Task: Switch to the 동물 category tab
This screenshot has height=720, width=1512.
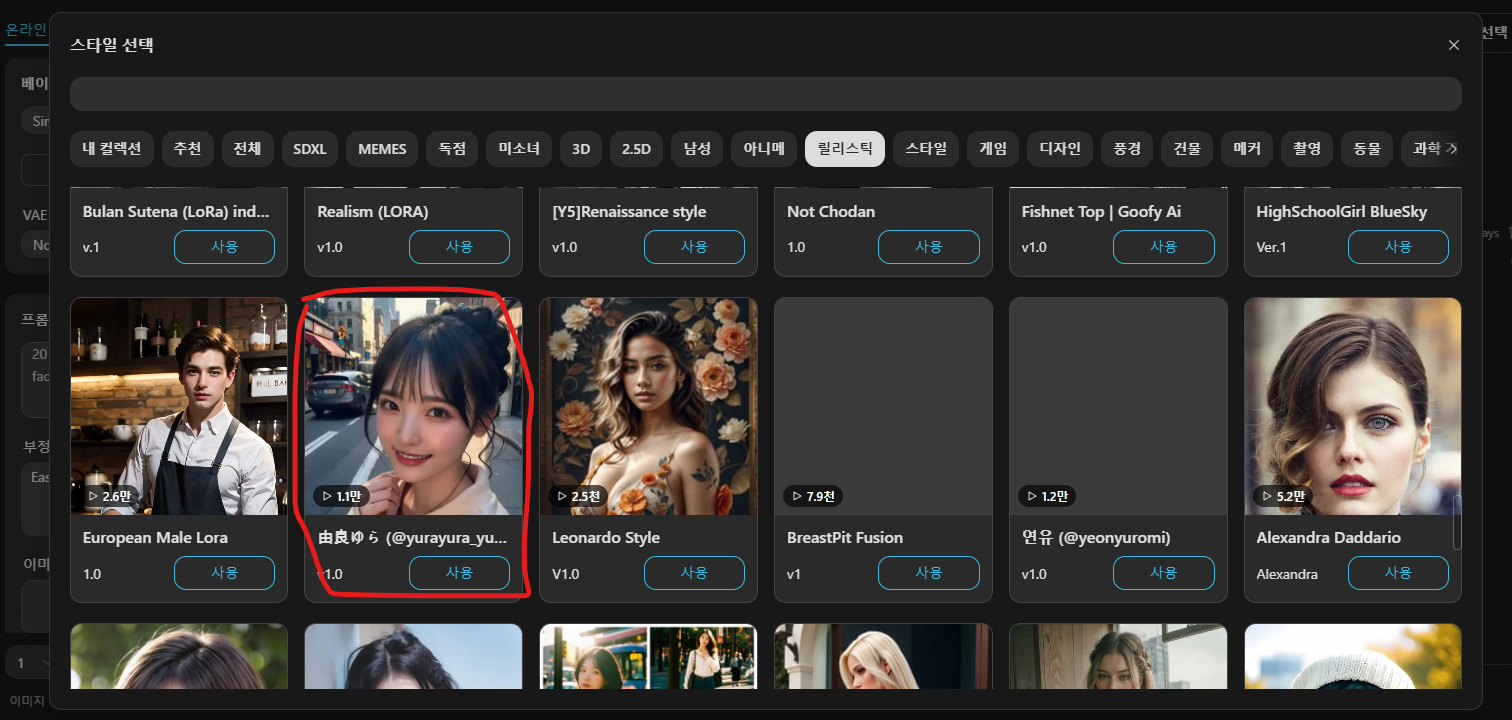Action: (x=1367, y=149)
